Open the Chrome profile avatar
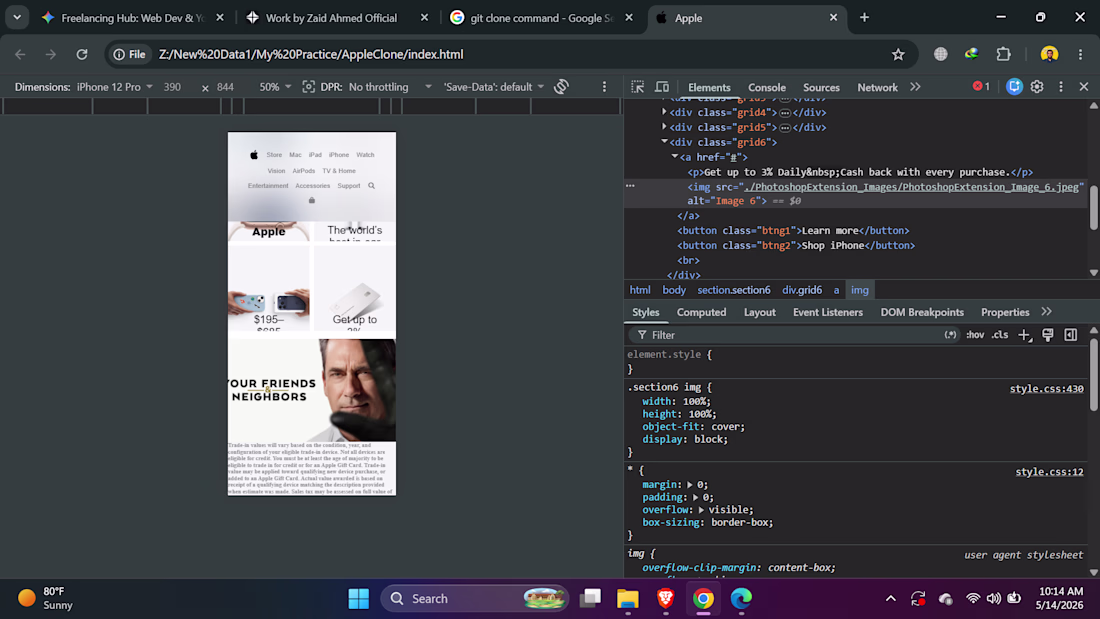Image resolution: width=1100 pixels, height=619 pixels. point(1049,54)
